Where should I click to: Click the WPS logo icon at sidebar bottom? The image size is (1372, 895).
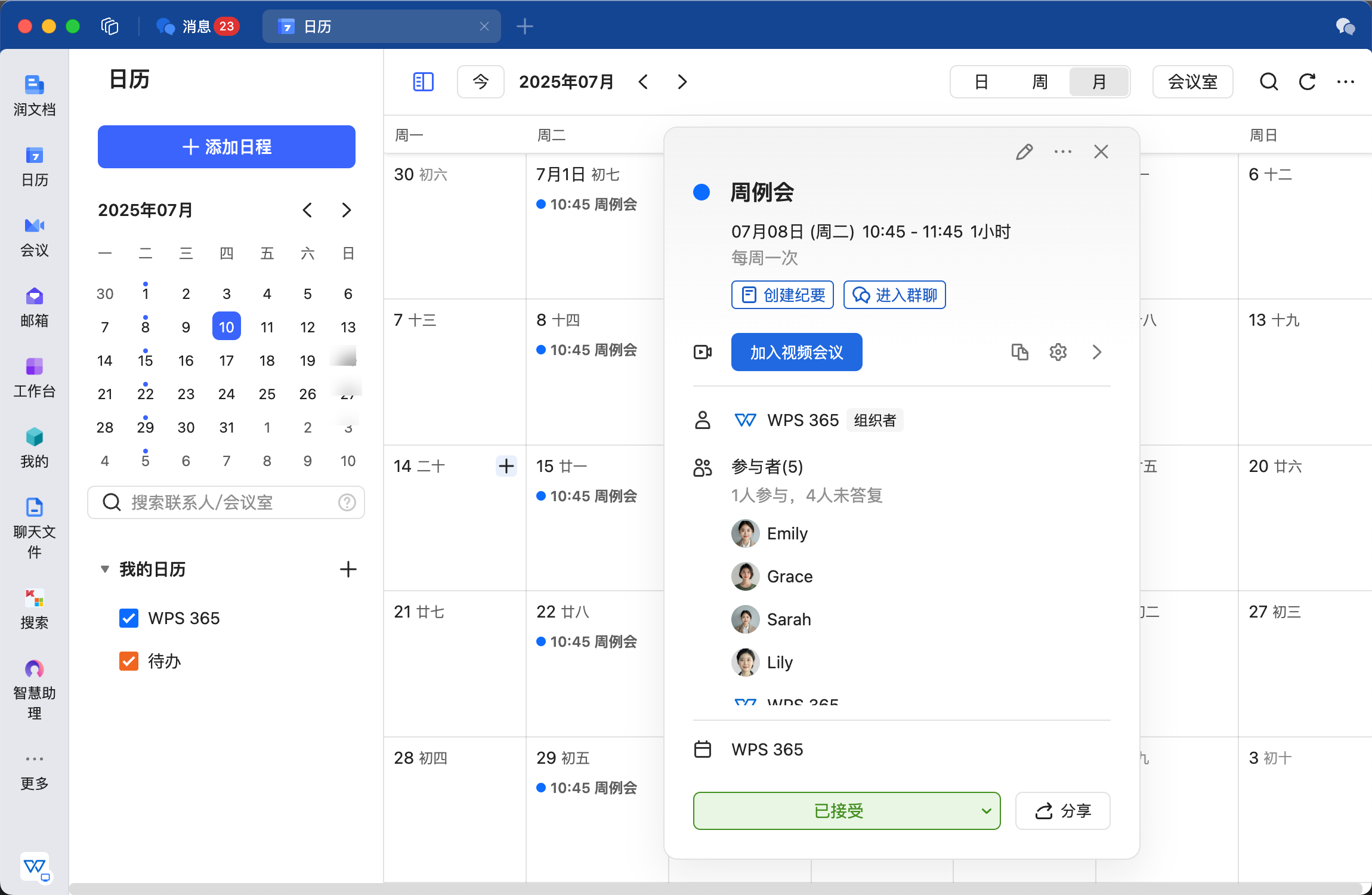35,866
